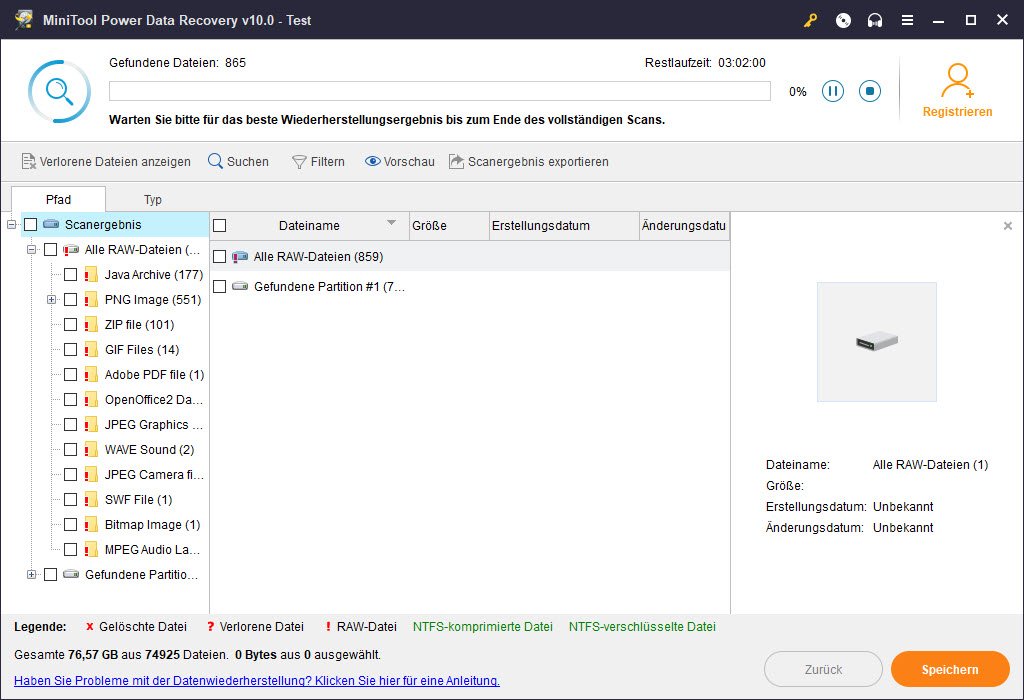Open Suchen search tool
This screenshot has height=700, width=1024.
point(238,161)
